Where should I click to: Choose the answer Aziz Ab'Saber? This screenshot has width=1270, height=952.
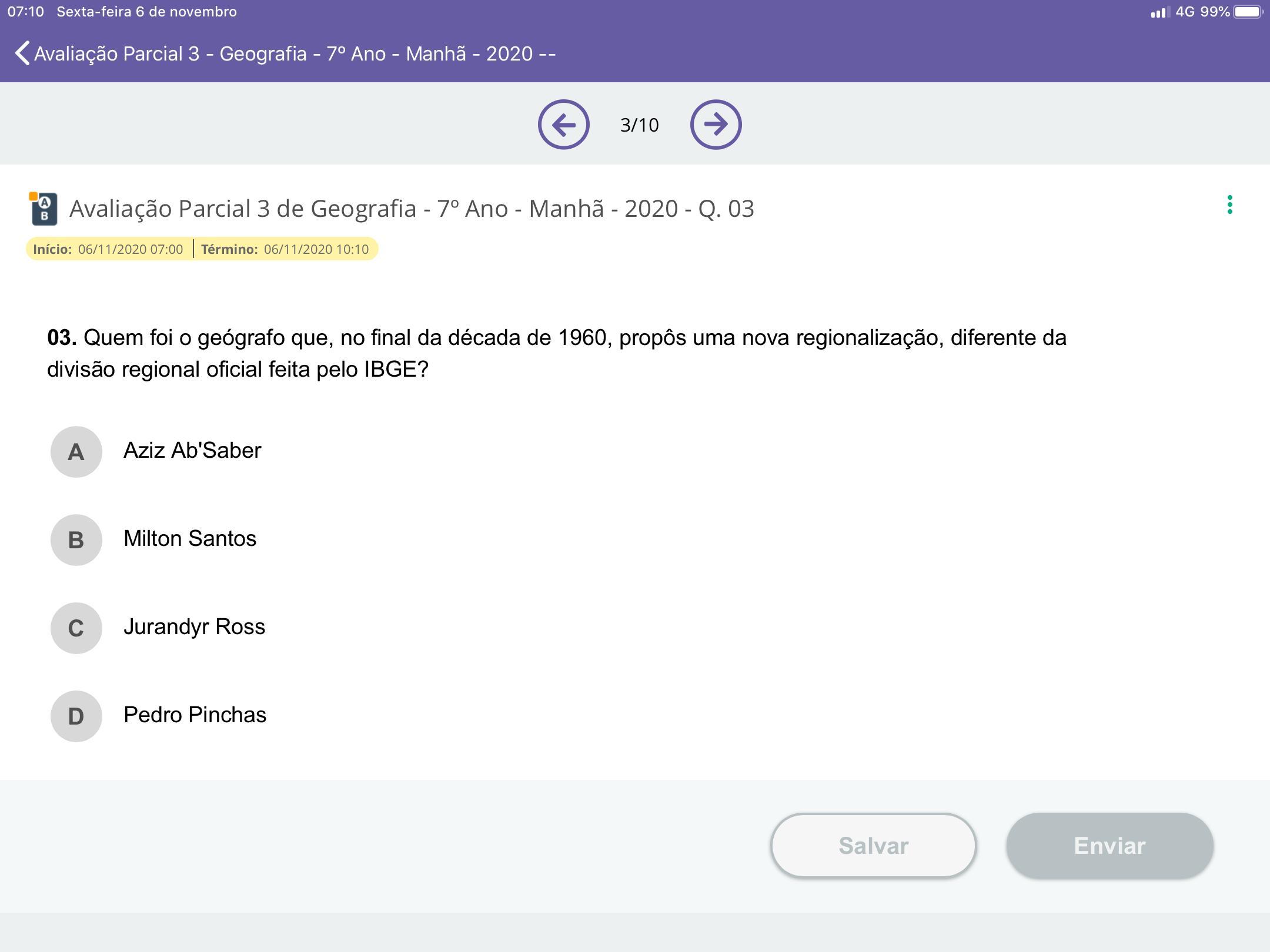click(x=192, y=451)
